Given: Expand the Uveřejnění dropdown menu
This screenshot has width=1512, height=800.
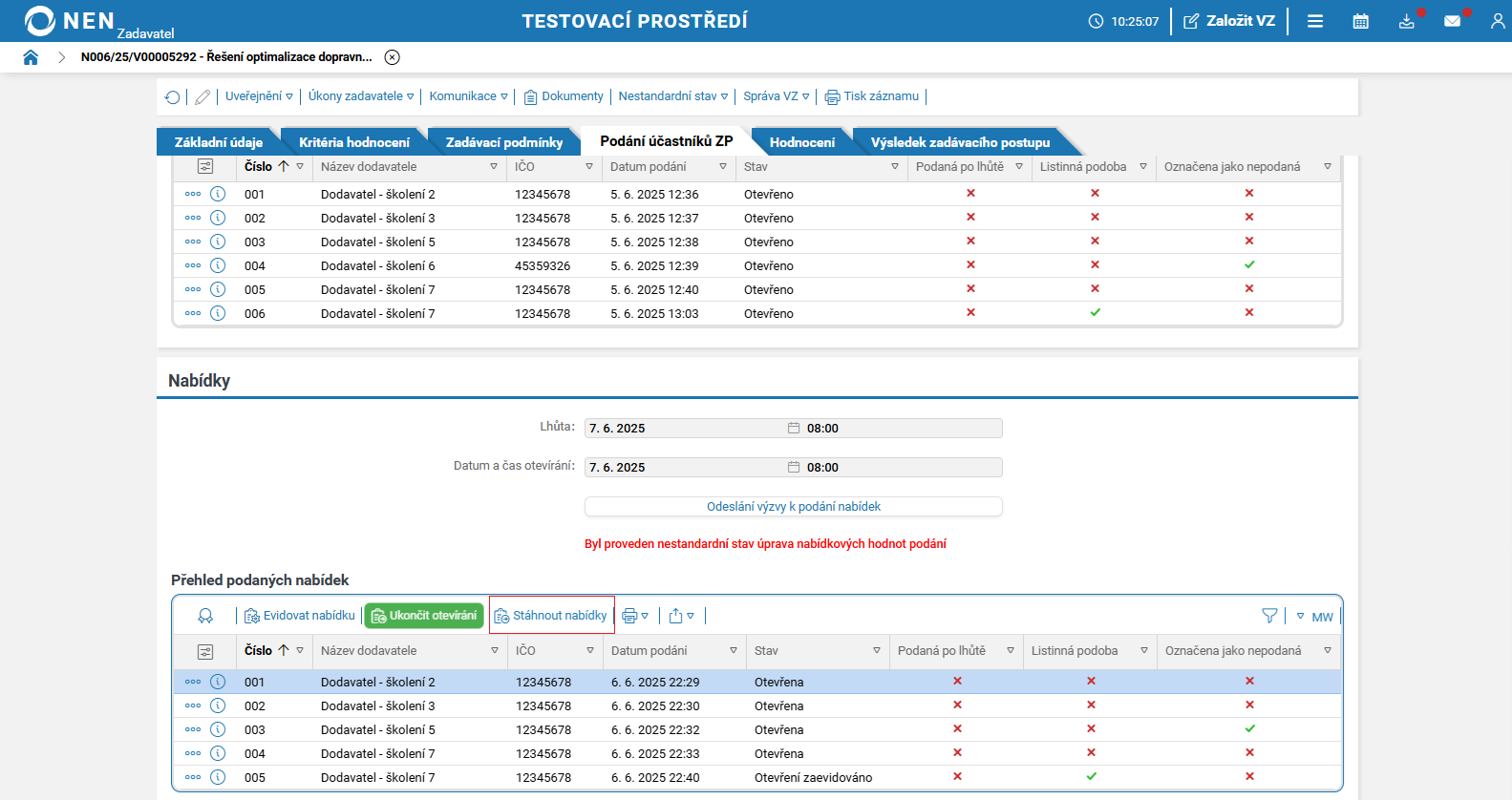Looking at the screenshot, I should (x=259, y=96).
